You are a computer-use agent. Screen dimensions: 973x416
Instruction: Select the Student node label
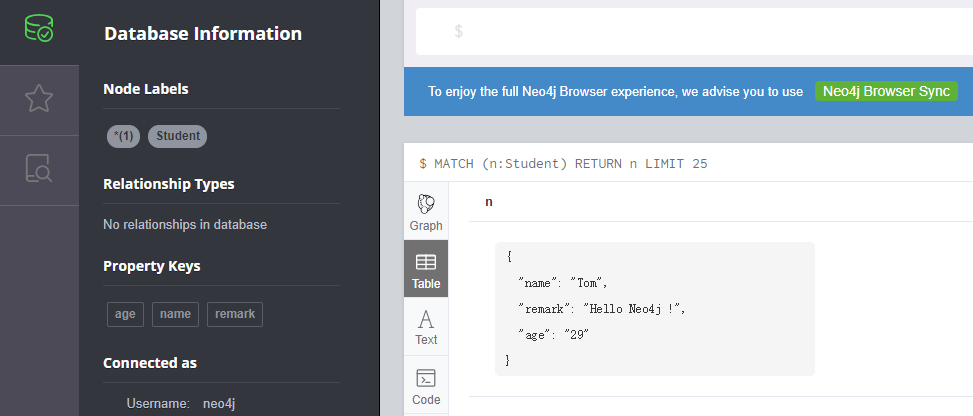pyautogui.click(x=178, y=136)
